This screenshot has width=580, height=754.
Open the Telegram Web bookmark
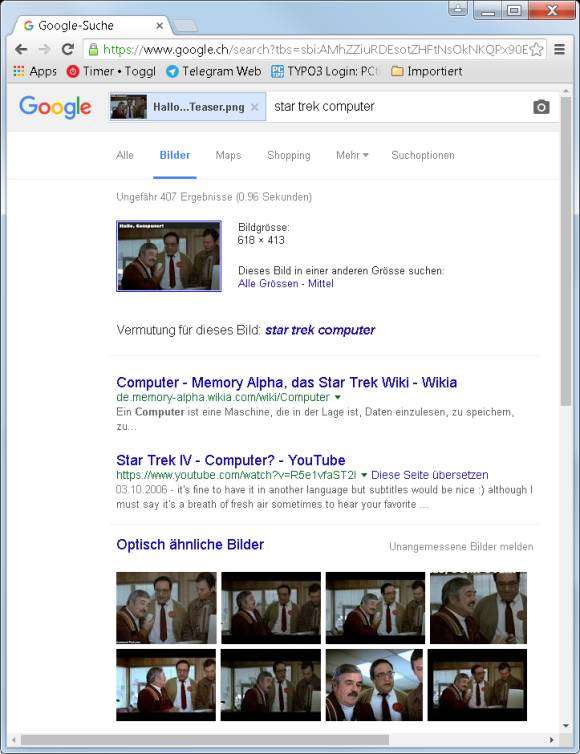point(214,71)
